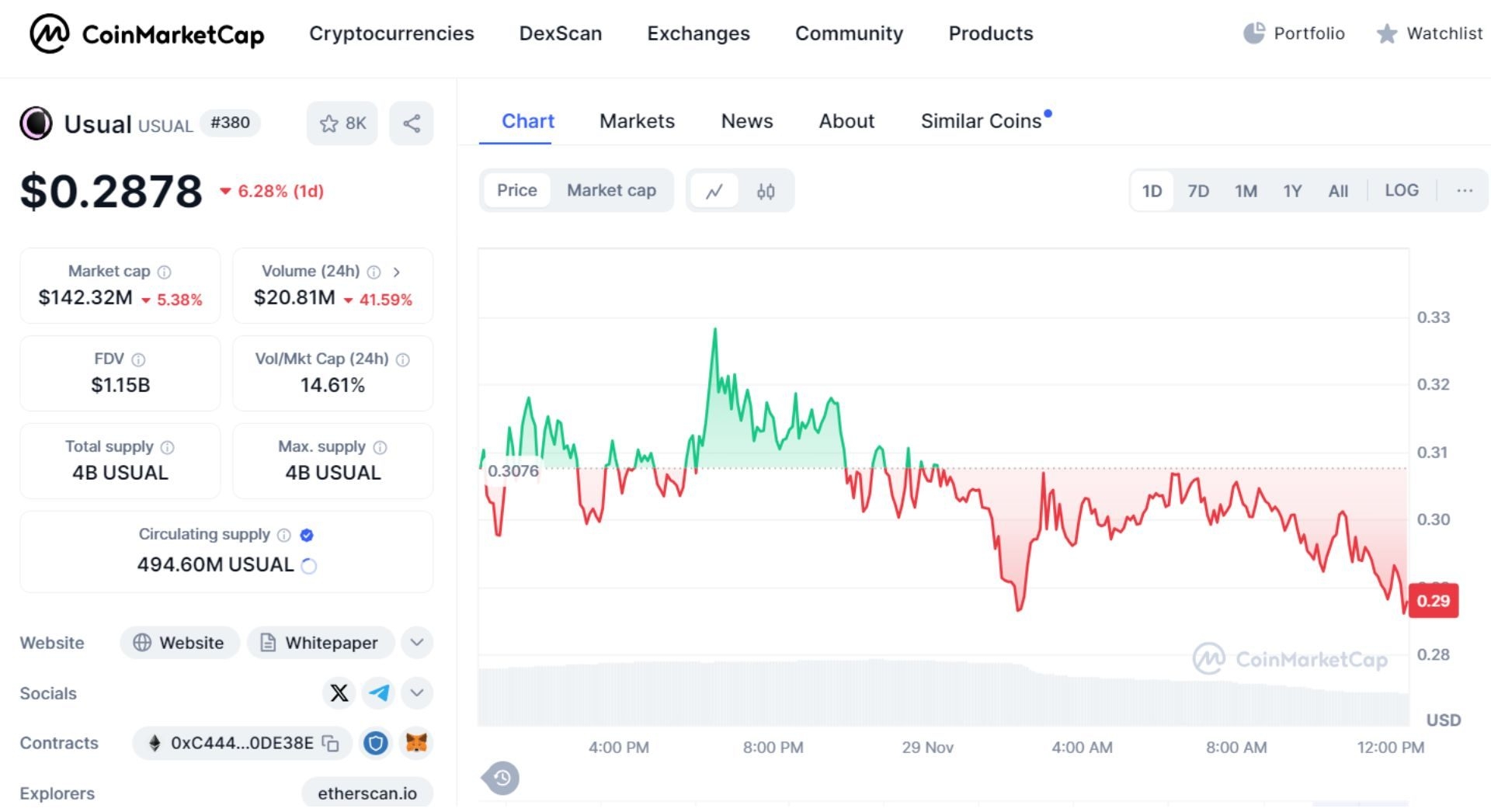Show FDV info icon
Viewport: 1491px width, 812px height.
138,359
